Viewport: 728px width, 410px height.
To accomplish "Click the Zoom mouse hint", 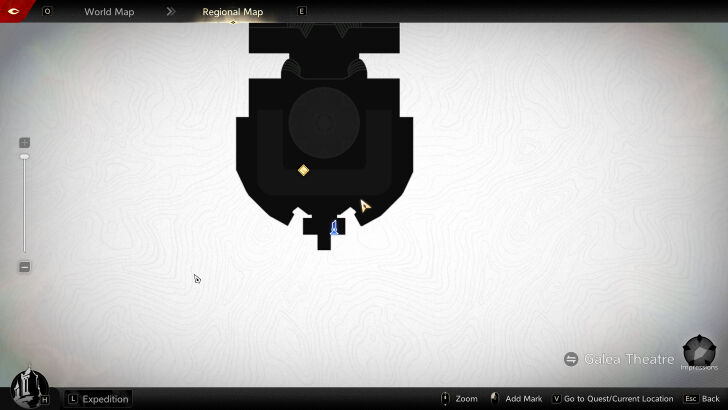I will 459,399.
